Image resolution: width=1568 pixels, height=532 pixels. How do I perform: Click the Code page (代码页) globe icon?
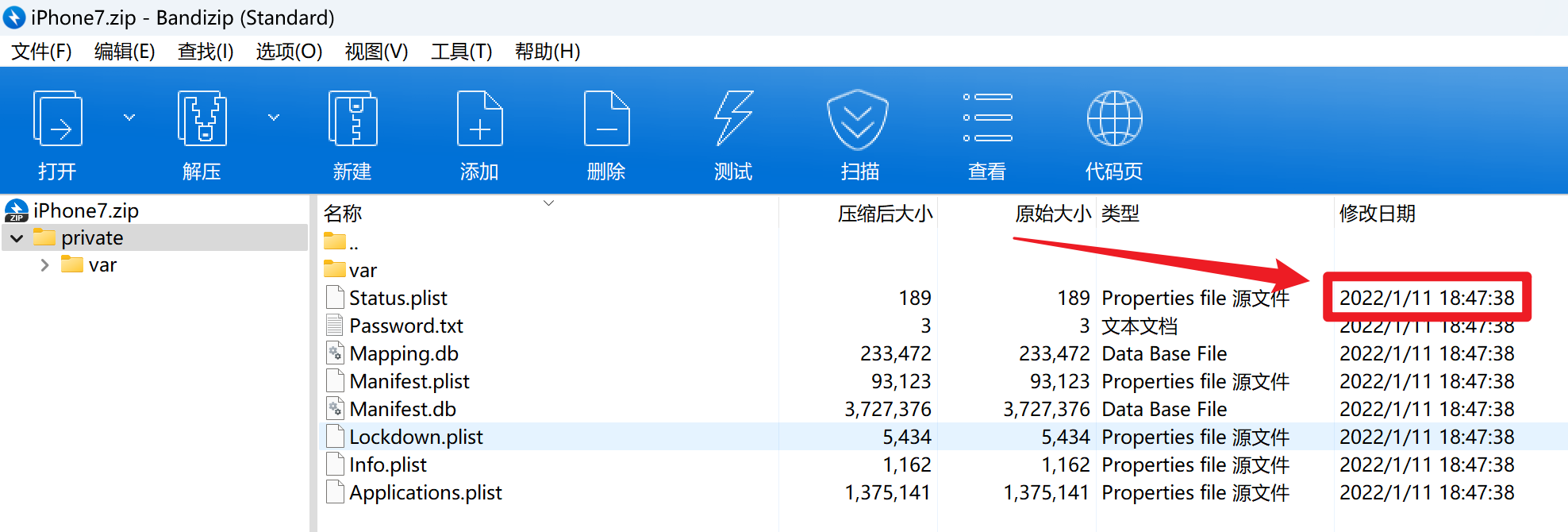(x=1114, y=118)
